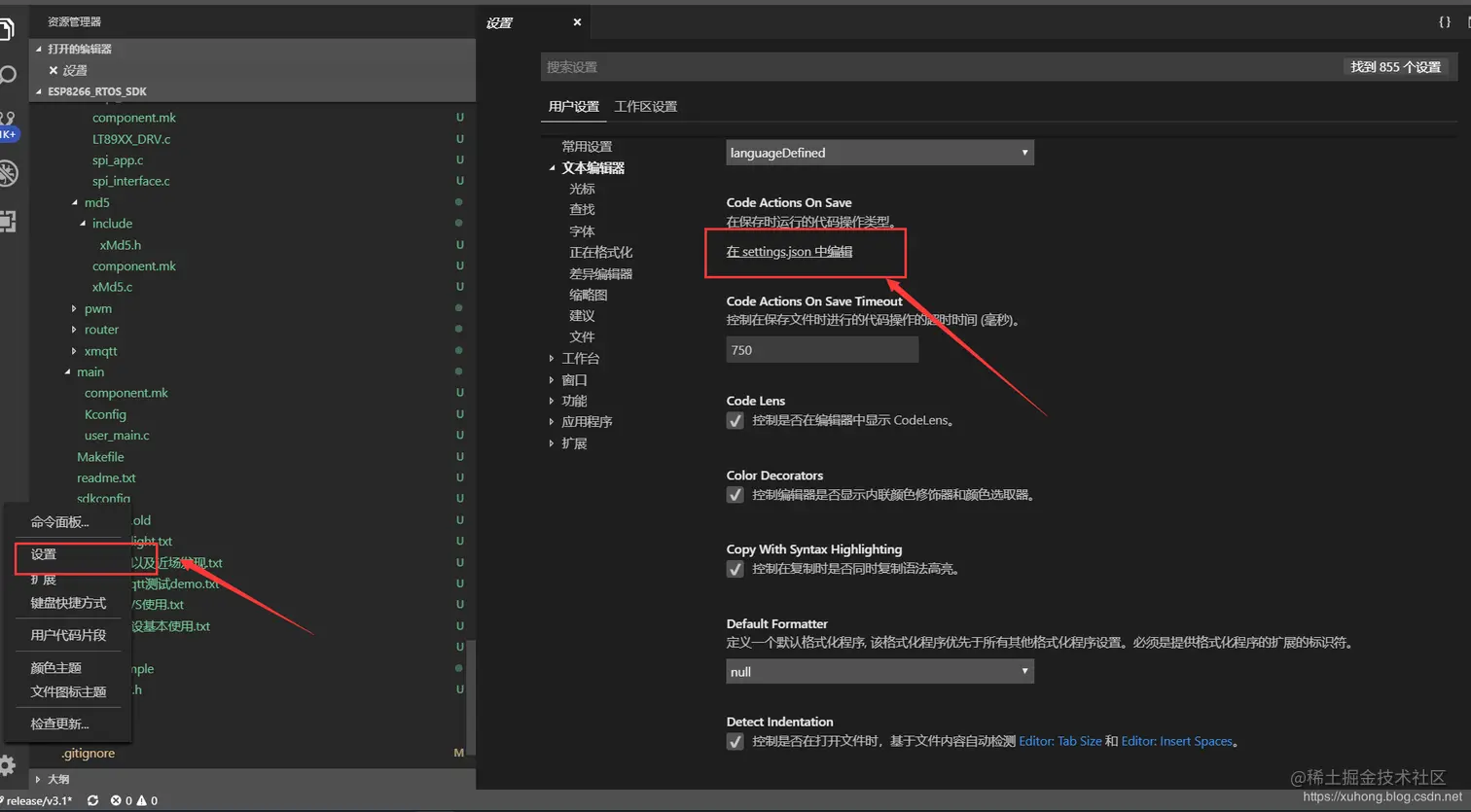Open spi_interface.c file
Image resolution: width=1471 pixels, height=812 pixels.
pos(131,181)
